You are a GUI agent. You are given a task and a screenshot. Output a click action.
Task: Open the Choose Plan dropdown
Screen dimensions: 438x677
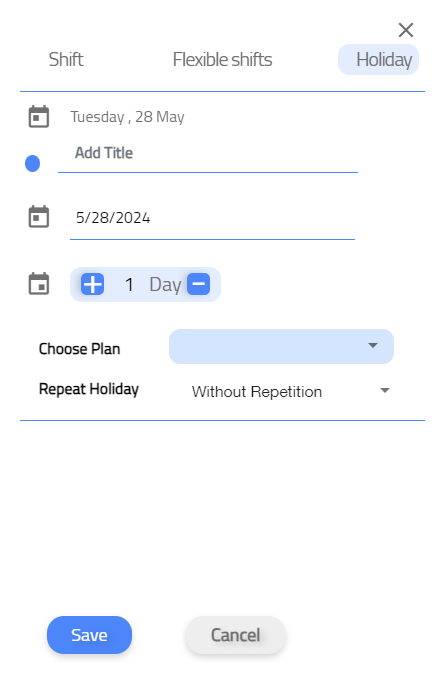pyautogui.click(x=281, y=346)
